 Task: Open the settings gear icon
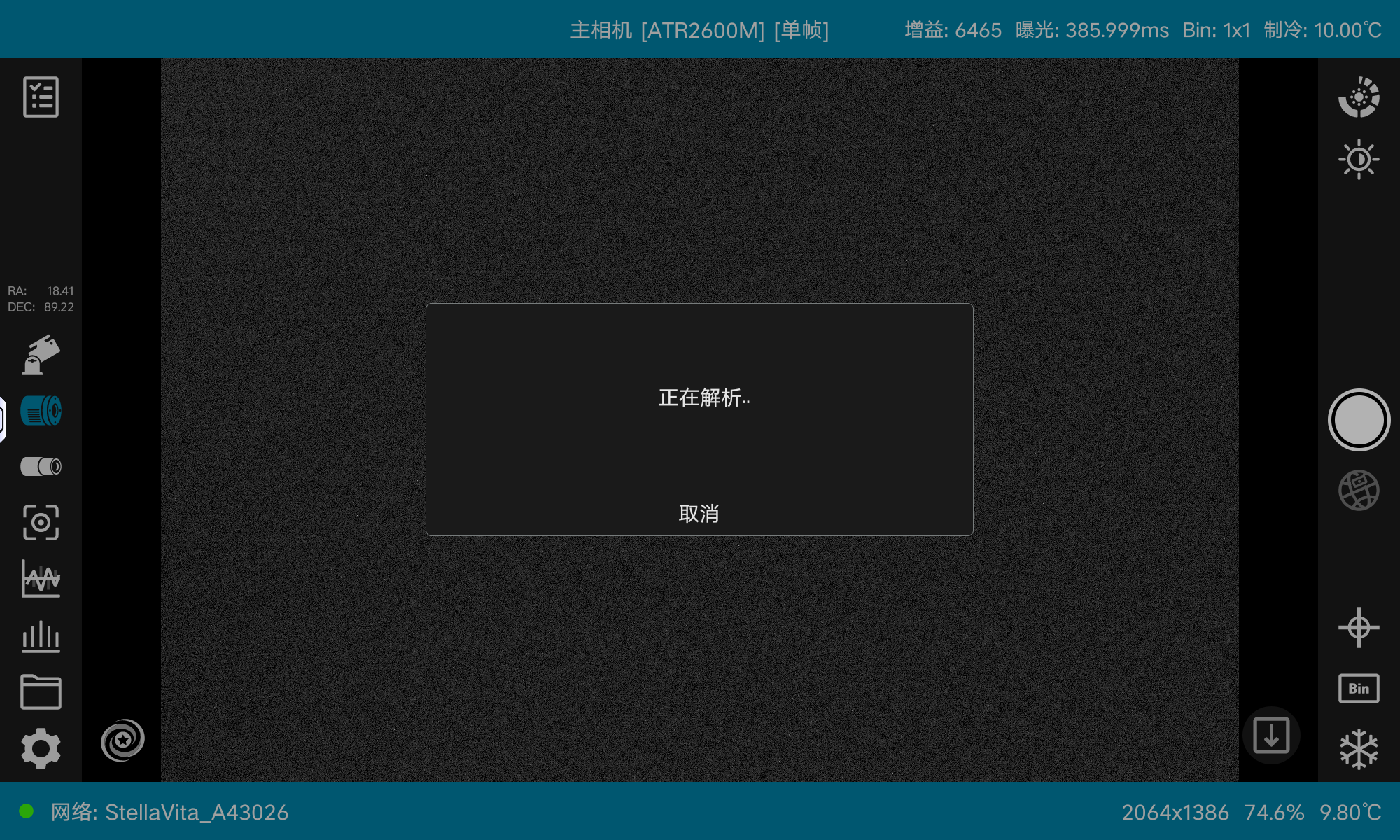[x=41, y=748]
